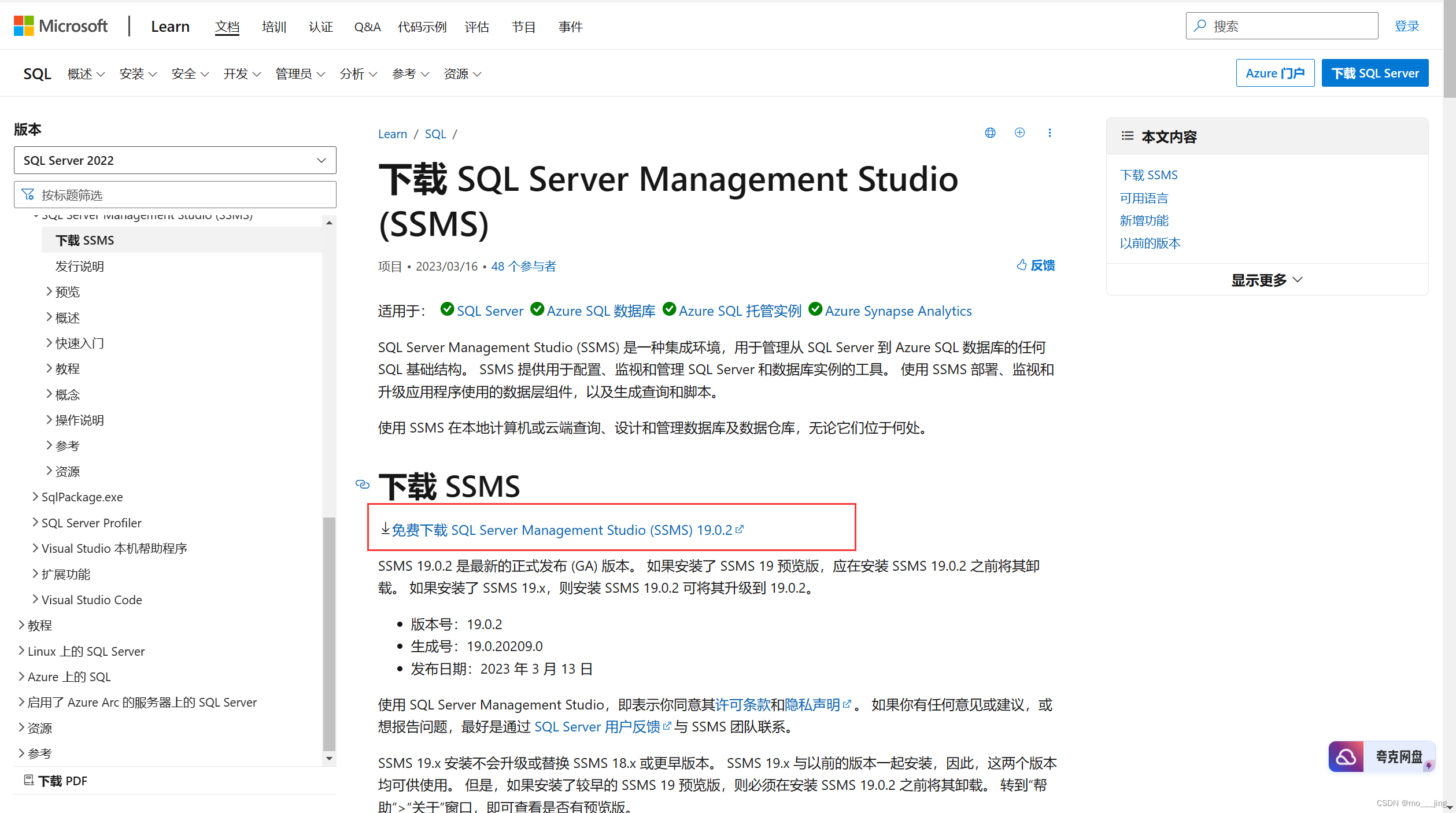Open the 隐私声明 link
The height and width of the screenshot is (813, 1456).
pos(817,704)
